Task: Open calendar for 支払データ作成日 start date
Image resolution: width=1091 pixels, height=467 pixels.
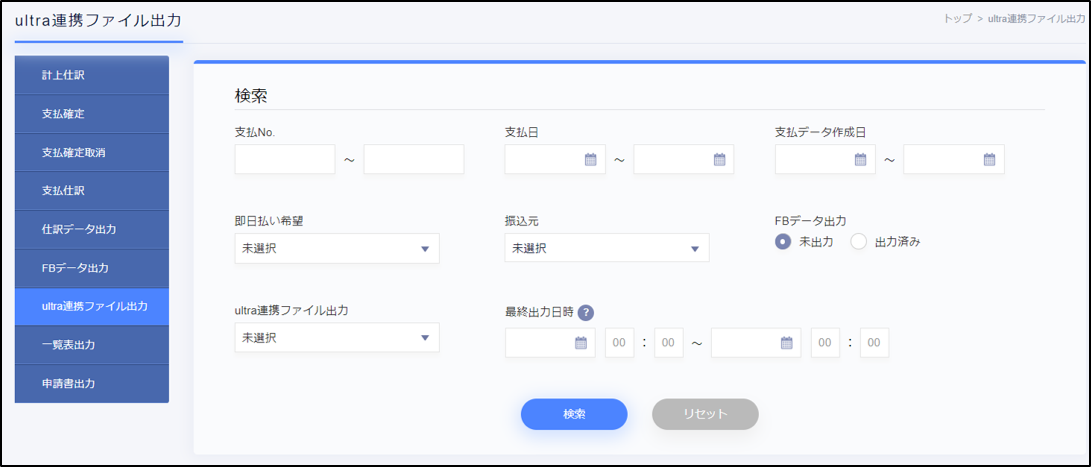Action: [x=860, y=159]
